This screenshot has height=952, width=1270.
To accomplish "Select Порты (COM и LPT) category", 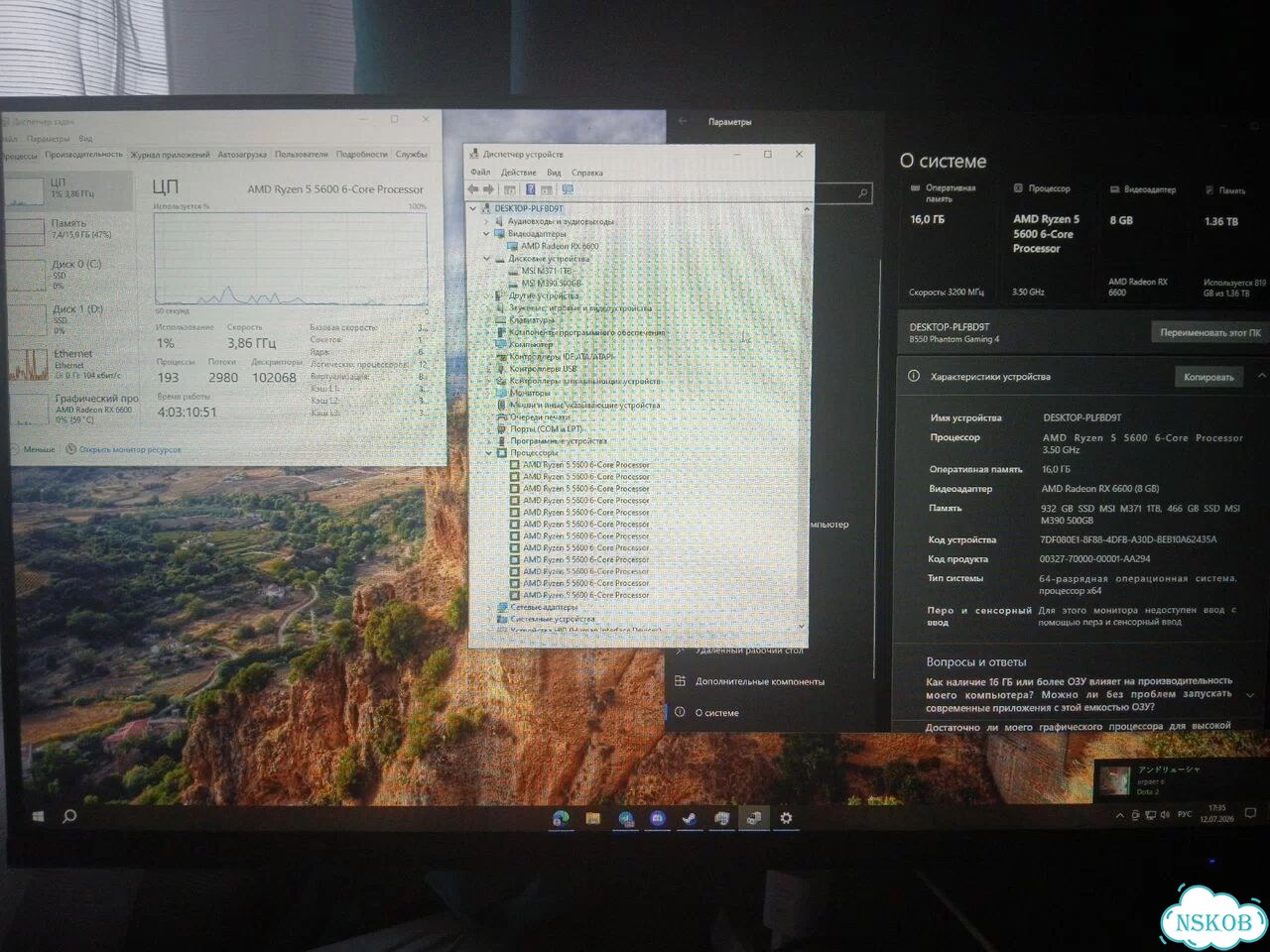I will 546,428.
